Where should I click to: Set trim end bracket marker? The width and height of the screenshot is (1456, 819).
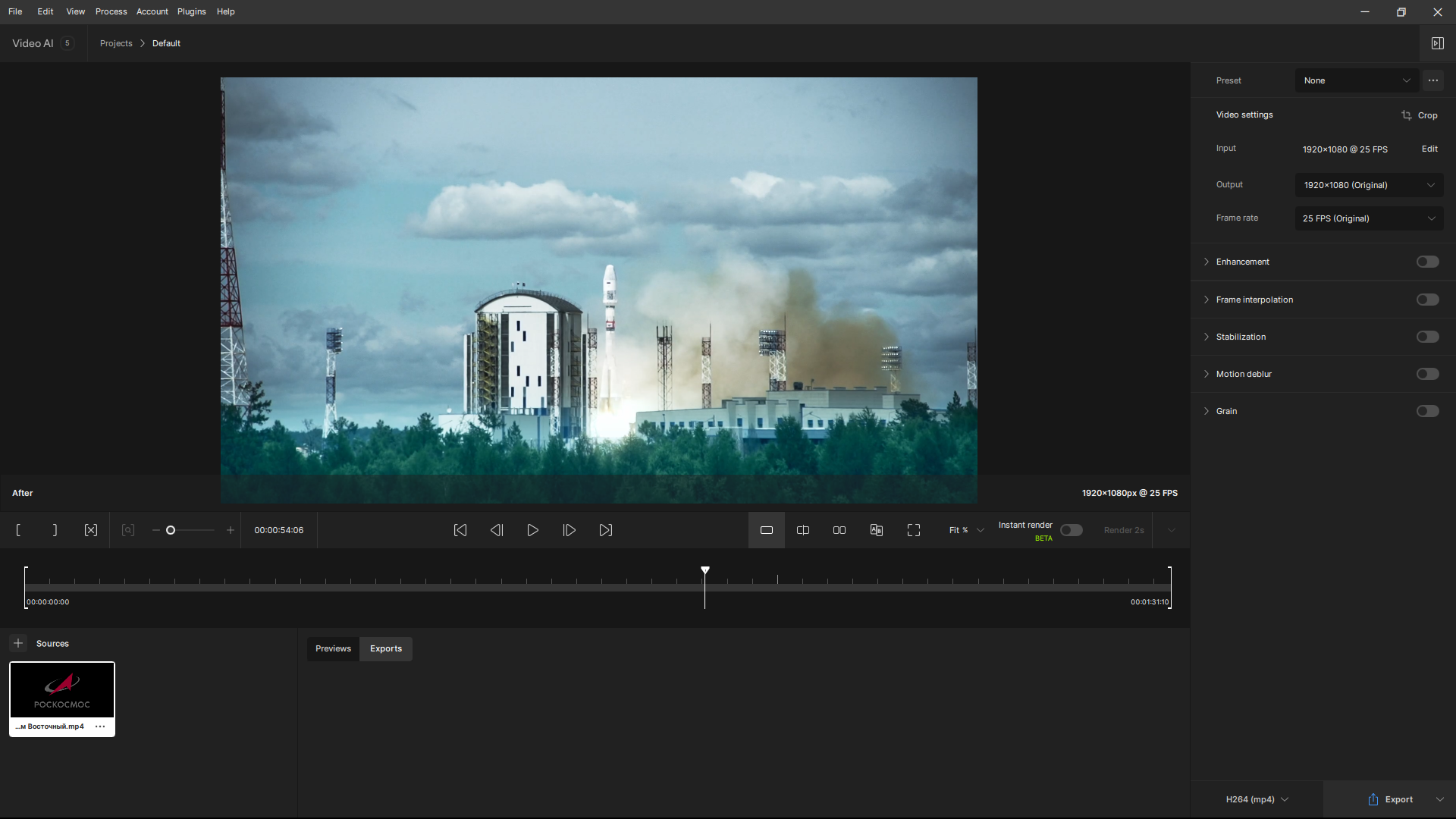pyautogui.click(x=55, y=530)
